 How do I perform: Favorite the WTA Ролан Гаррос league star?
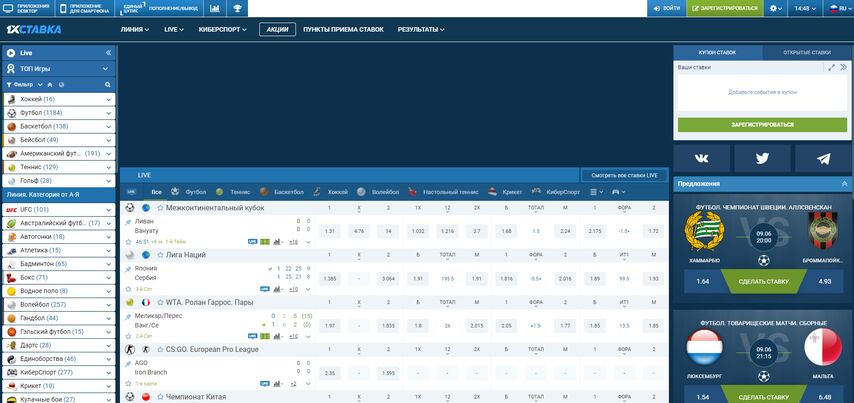click(x=161, y=302)
